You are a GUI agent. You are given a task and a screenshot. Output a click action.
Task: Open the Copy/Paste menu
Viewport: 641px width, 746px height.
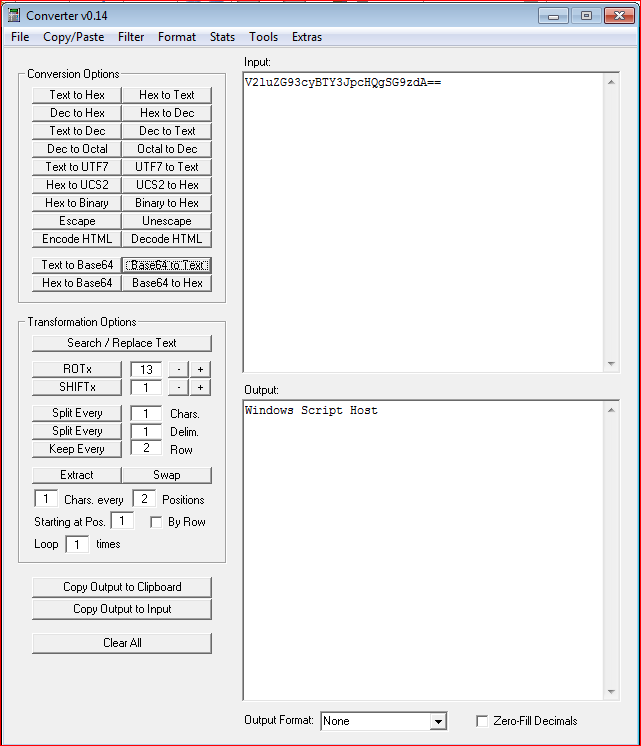click(x=73, y=37)
